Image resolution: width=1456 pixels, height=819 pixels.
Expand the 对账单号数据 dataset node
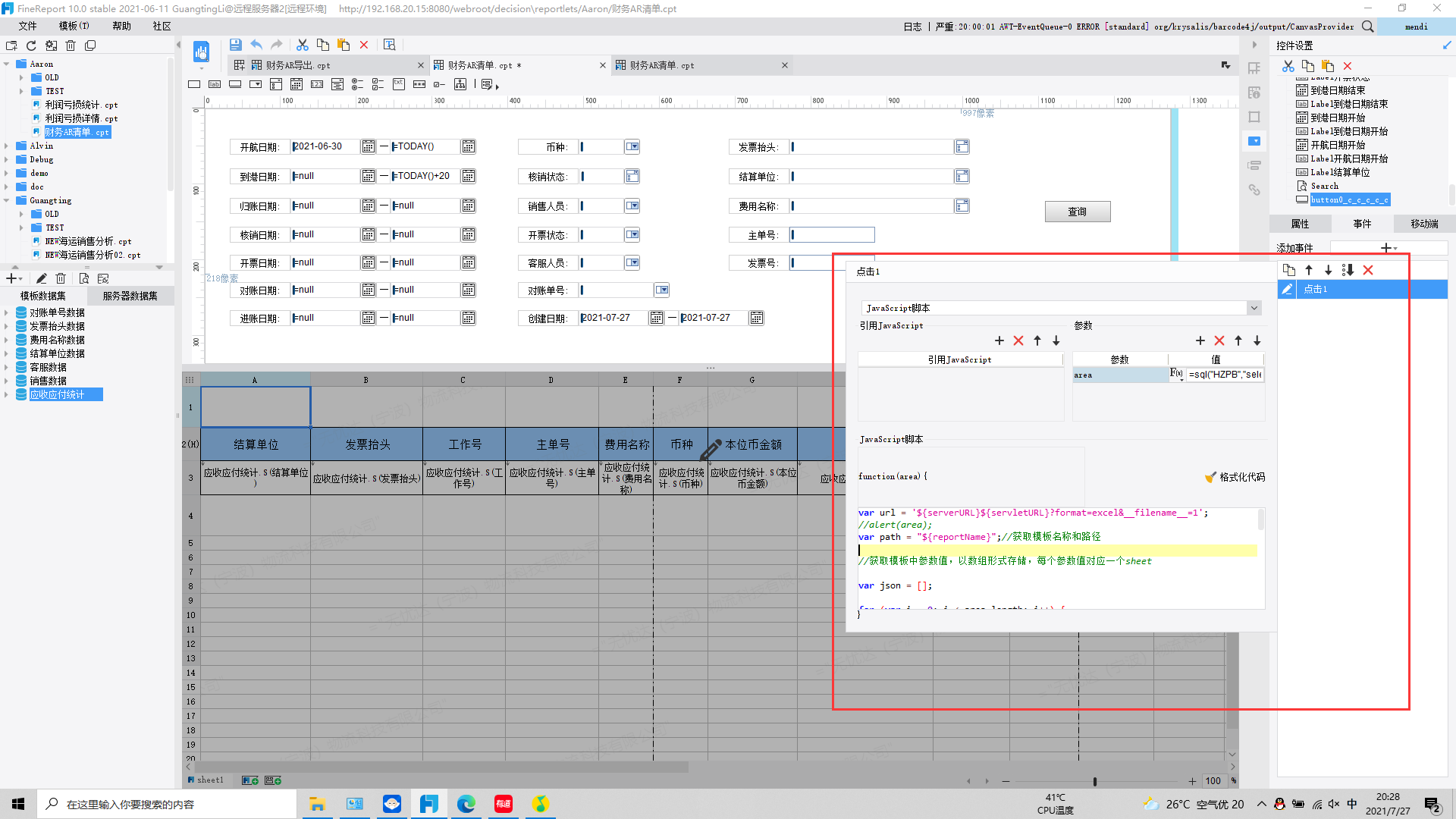7,312
